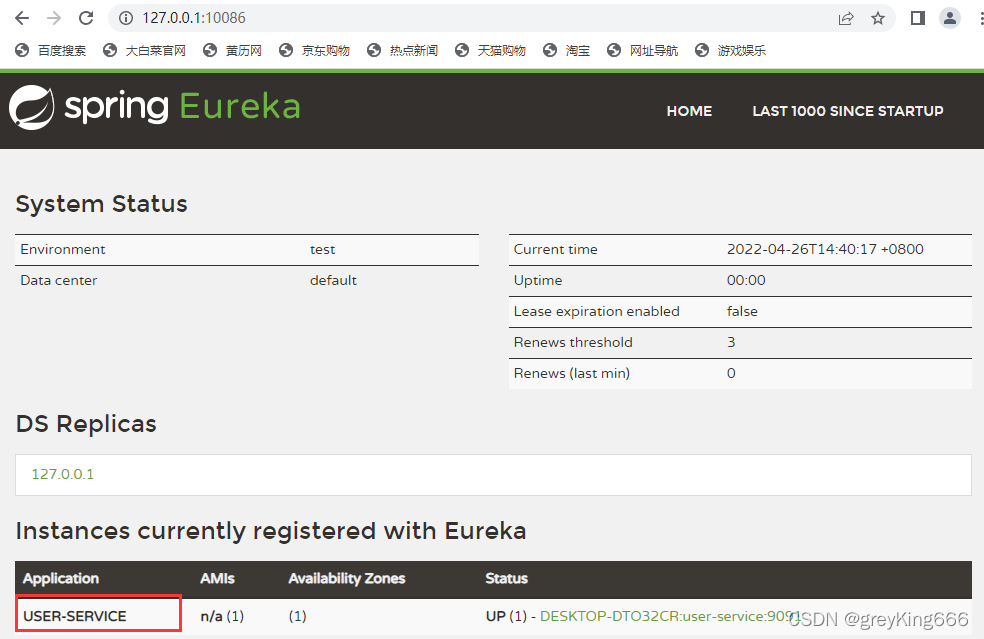This screenshot has width=984, height=639.
Task: Open the 京东购物 bookmark
Action: [x=314, y=51]
